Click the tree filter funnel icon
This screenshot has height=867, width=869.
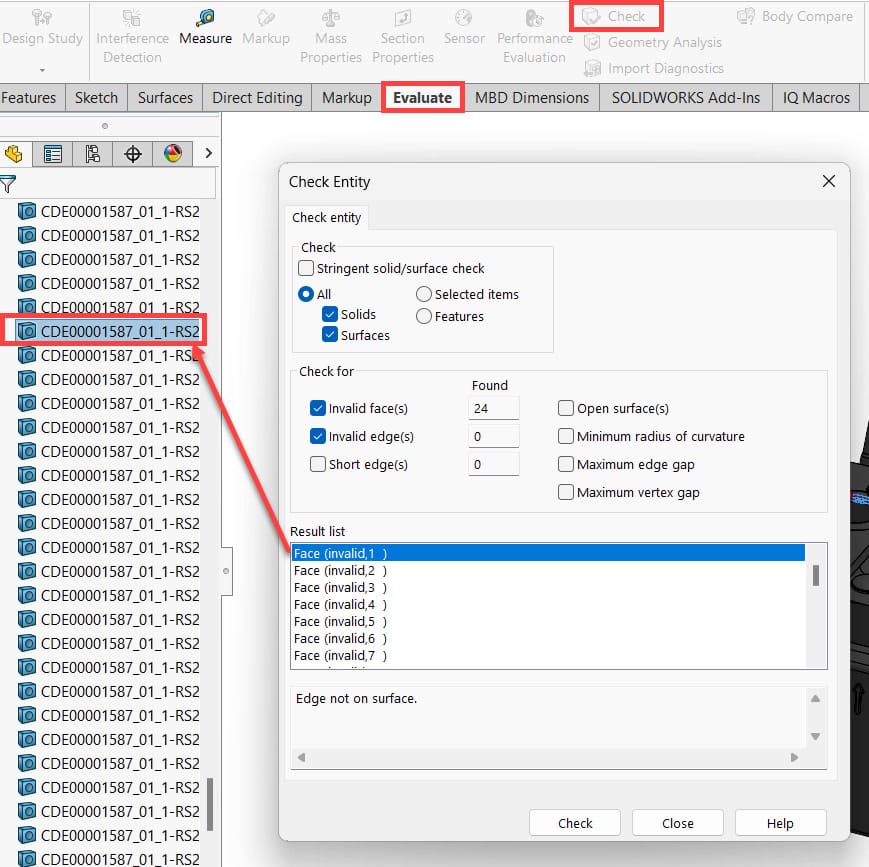click(x=8, y=184)
